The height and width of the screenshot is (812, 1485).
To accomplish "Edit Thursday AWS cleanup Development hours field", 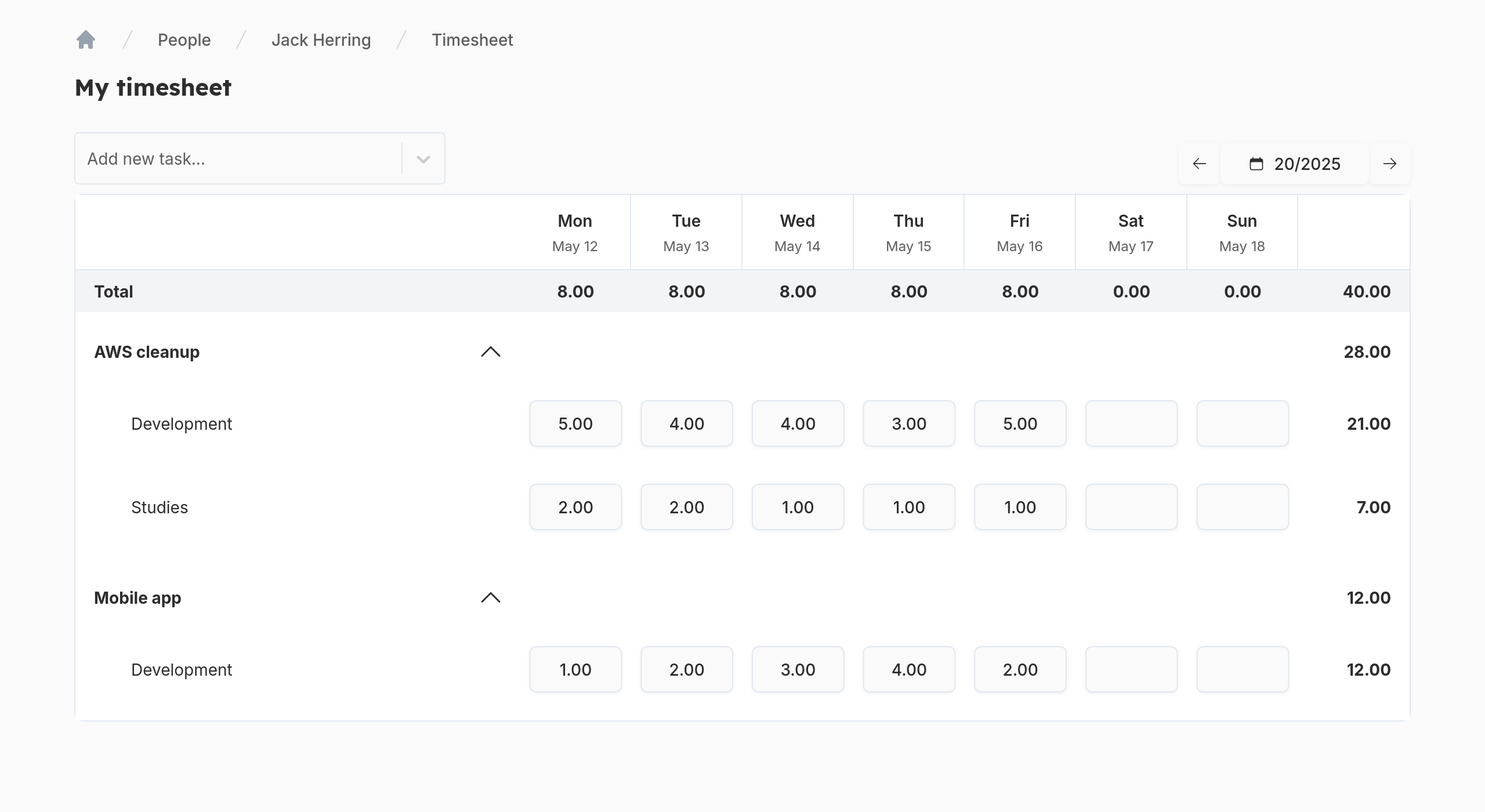I will (x=908, y=423).
